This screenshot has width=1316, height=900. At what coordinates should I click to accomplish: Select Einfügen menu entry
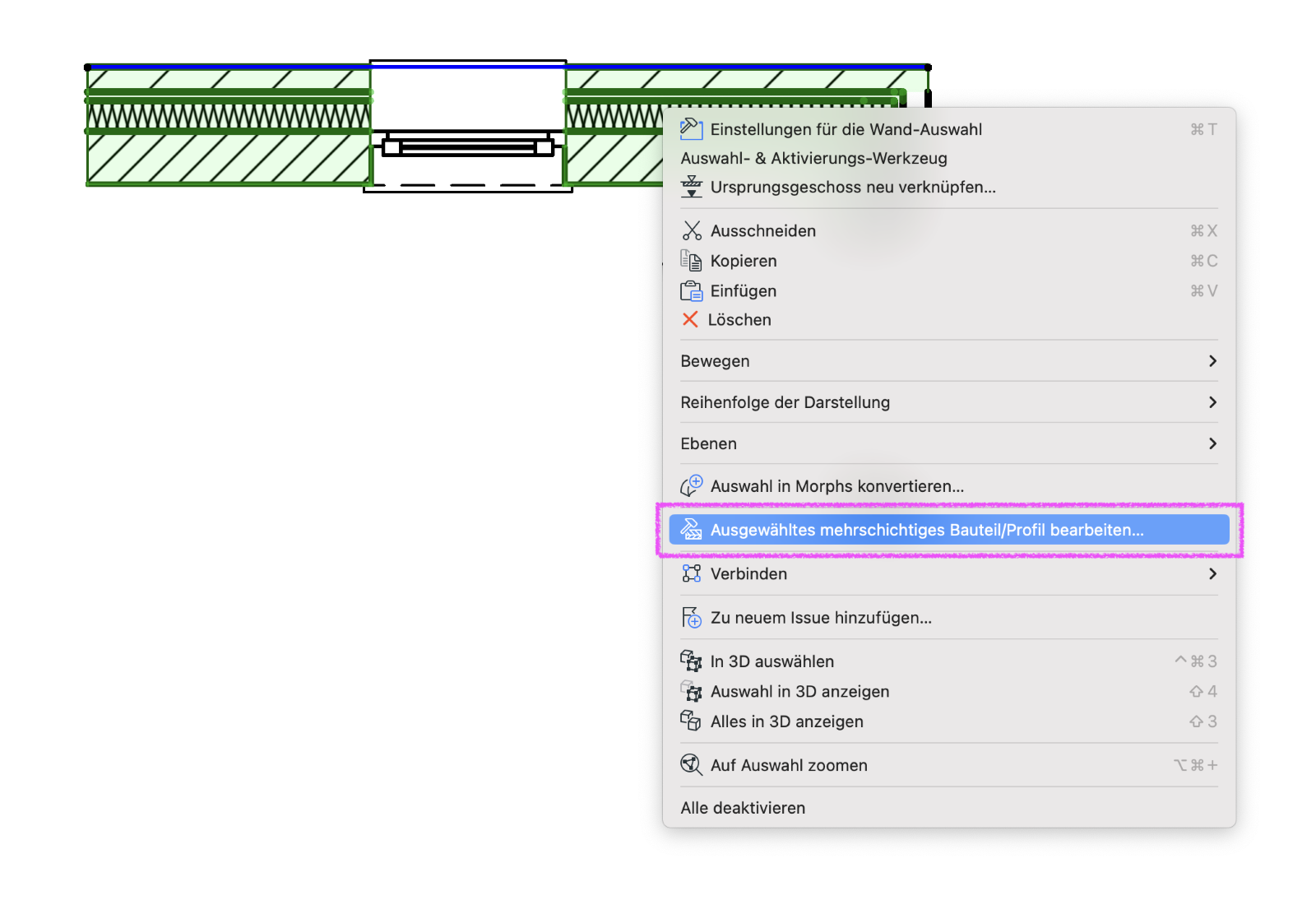[x=948, y=290]
